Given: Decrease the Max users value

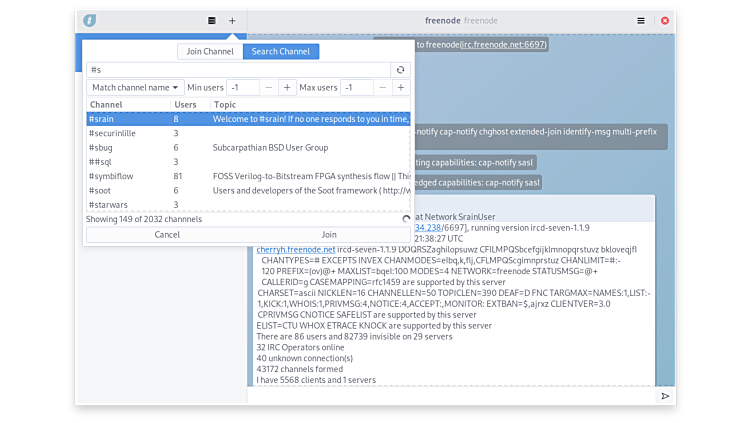Looking at the screenshot, I should [x=381, y=88].
